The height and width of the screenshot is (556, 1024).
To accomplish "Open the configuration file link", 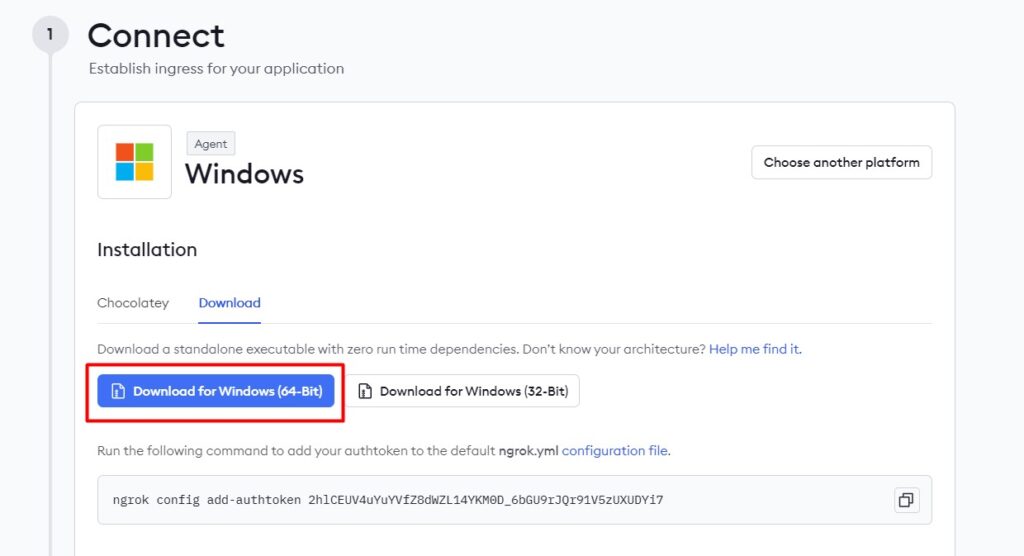I will point(615,451).
